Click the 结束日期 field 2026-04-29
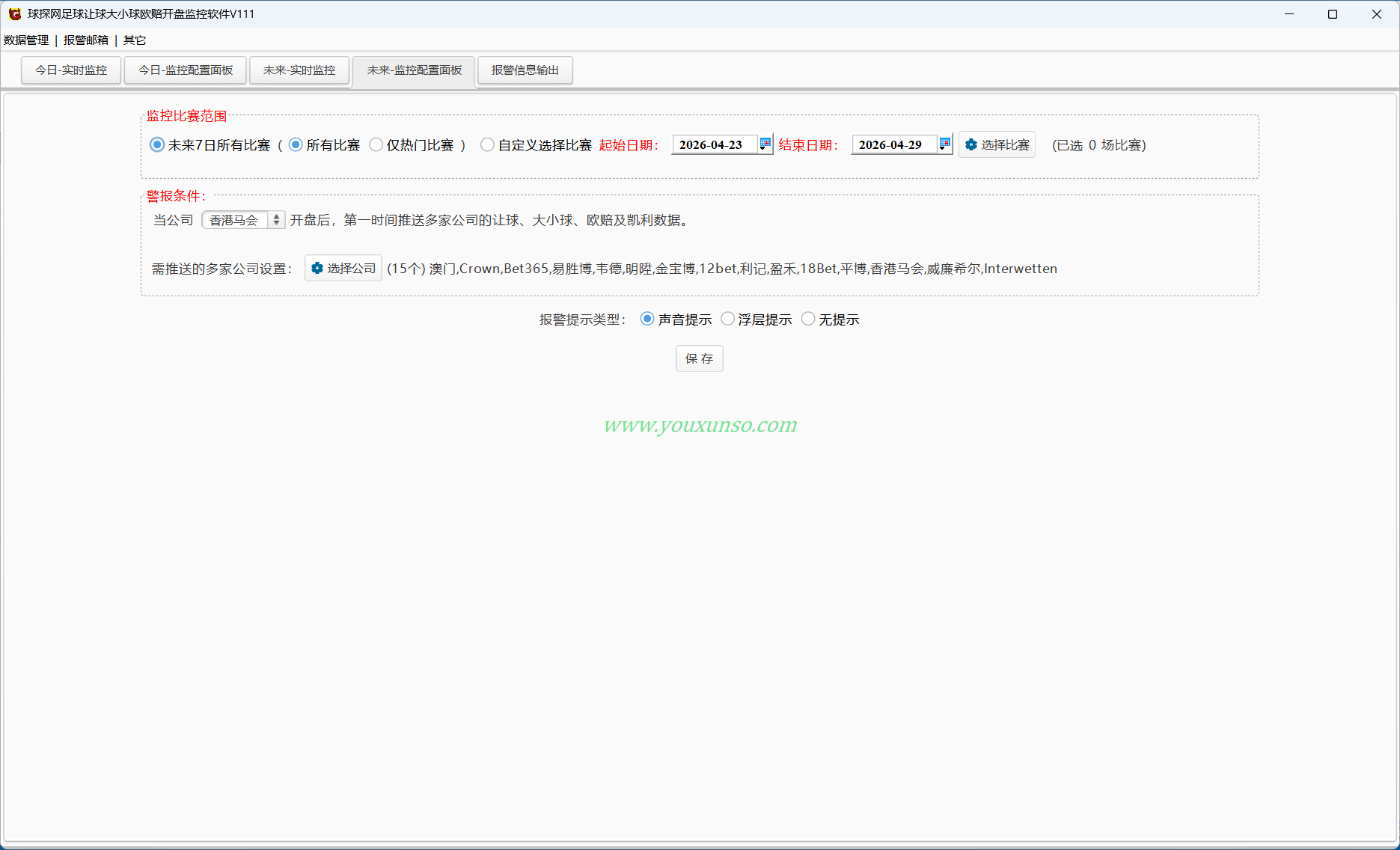 coord(895,145)
